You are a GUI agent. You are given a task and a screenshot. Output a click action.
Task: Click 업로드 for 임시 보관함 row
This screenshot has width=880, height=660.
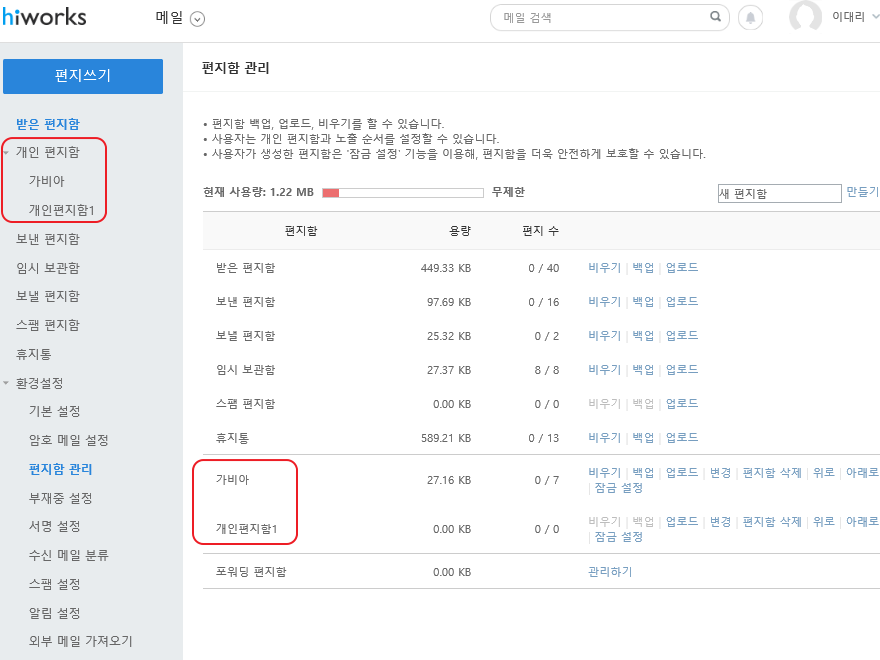(x=682, y=370)
